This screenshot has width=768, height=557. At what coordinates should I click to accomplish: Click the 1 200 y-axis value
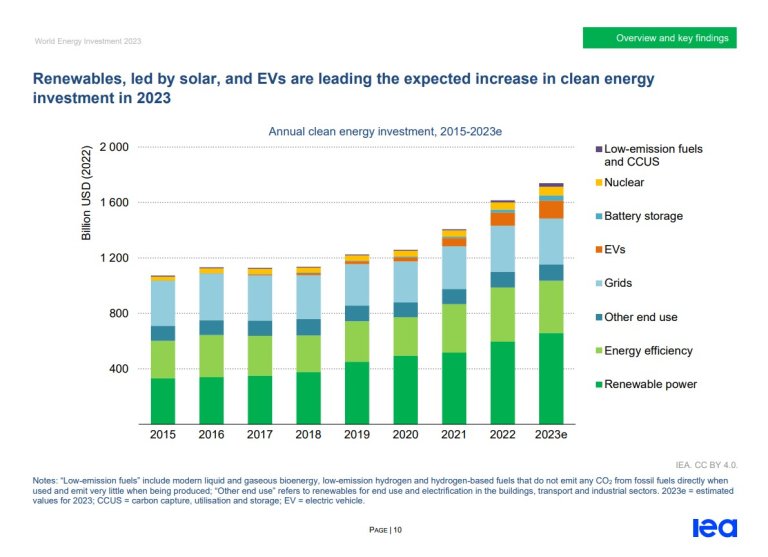[x=114, y=258]
